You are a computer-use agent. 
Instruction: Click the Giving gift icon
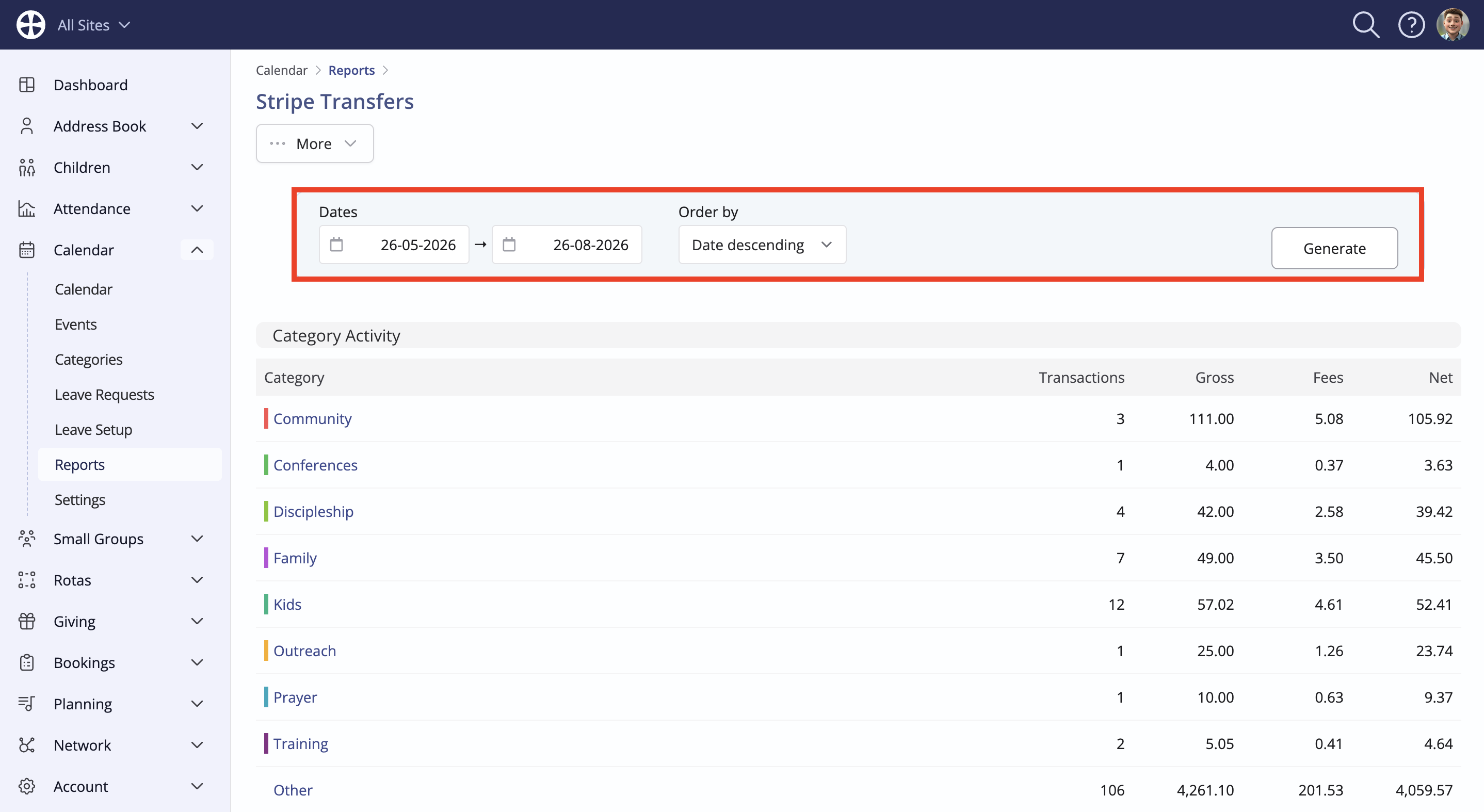coord(26,621)
